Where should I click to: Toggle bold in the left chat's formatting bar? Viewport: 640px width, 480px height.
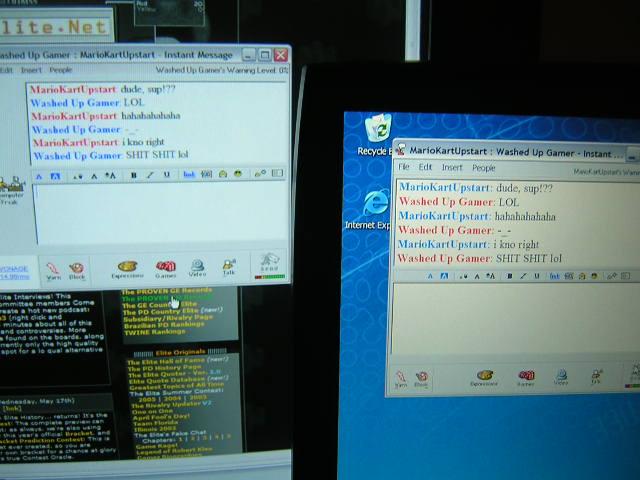point(134,175)
